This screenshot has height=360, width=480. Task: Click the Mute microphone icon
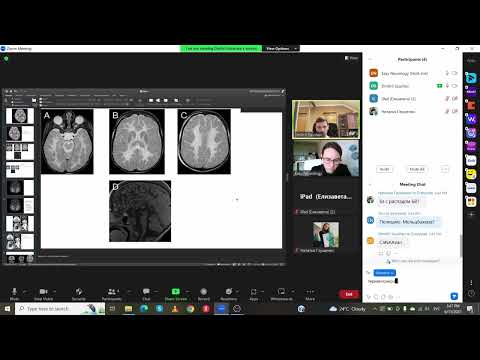[14, 292]
